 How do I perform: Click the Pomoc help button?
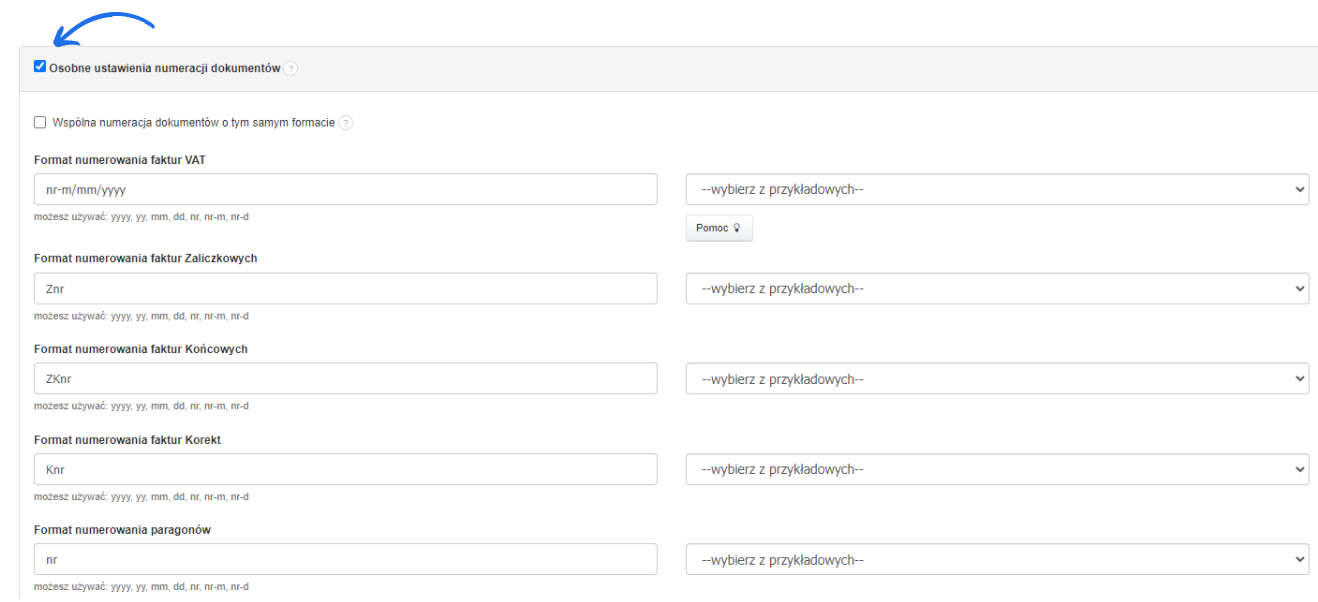(718, 228)
